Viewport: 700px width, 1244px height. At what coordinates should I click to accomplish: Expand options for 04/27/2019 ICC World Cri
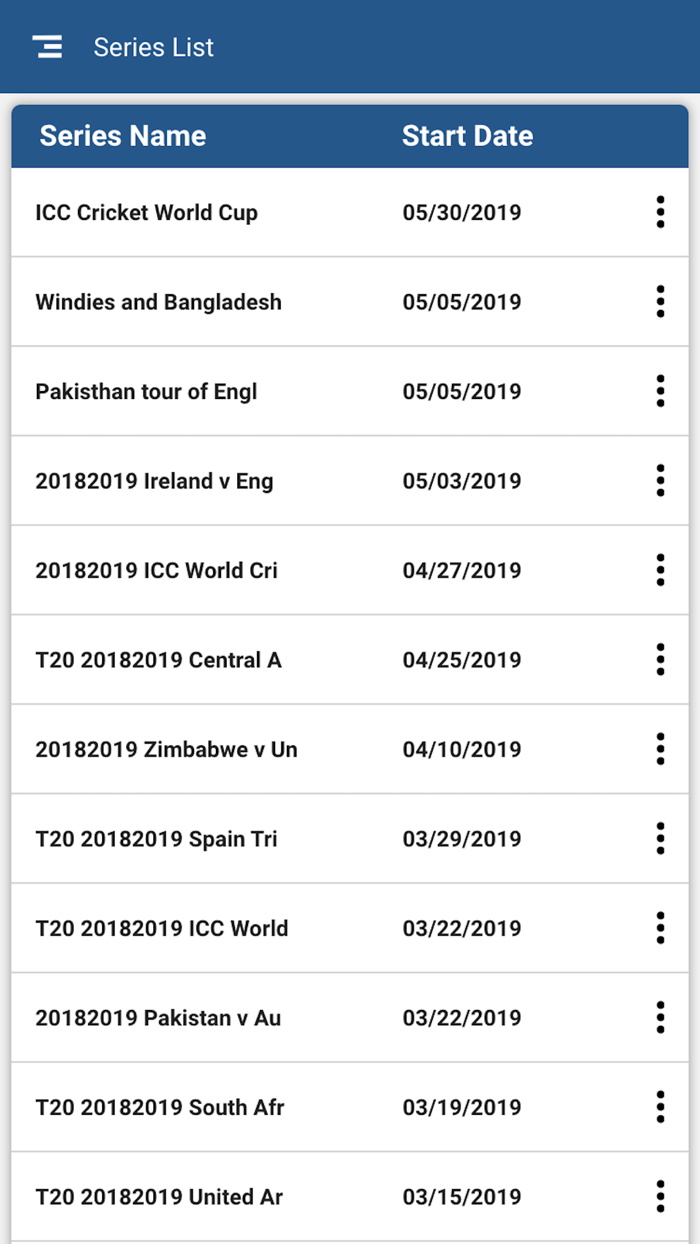click(660, 570)
